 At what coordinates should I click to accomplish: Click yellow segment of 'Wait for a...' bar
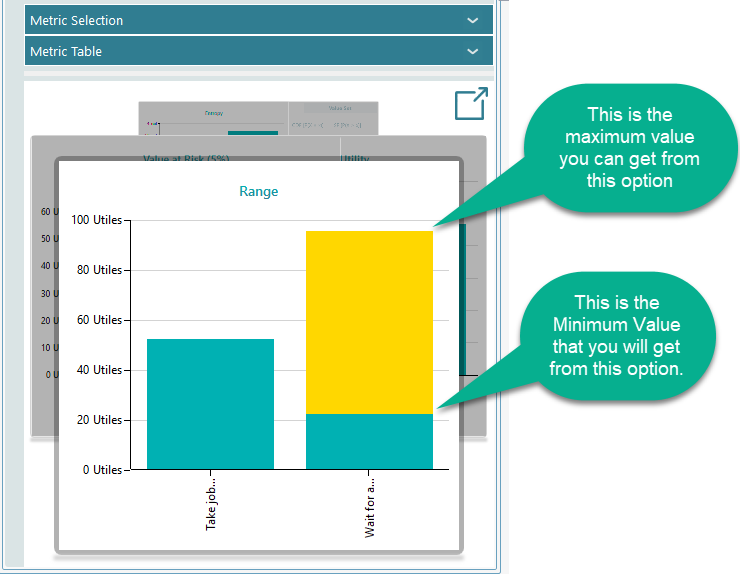point(369,322)
